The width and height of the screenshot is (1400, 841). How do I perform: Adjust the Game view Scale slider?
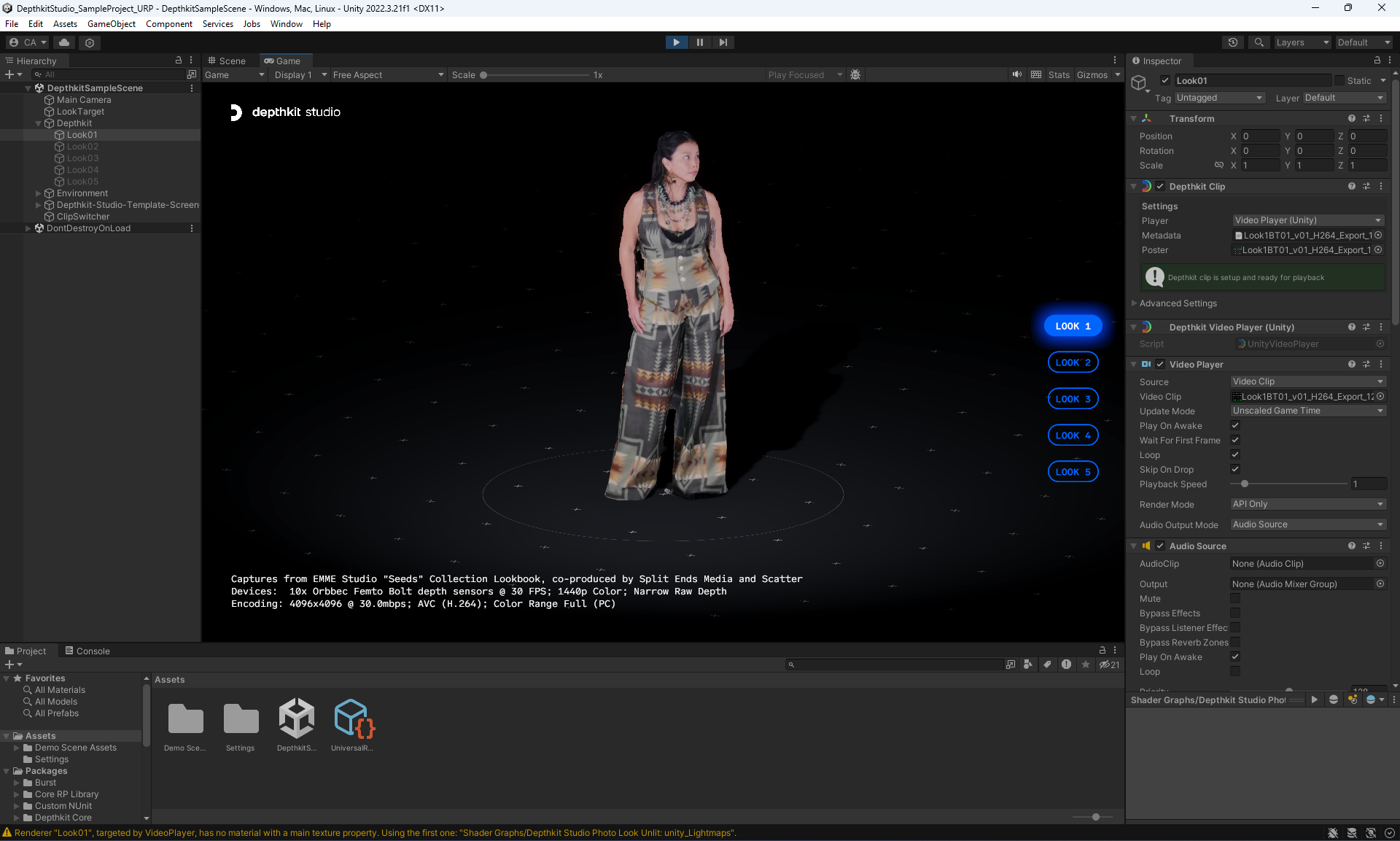tap(484, 75)
